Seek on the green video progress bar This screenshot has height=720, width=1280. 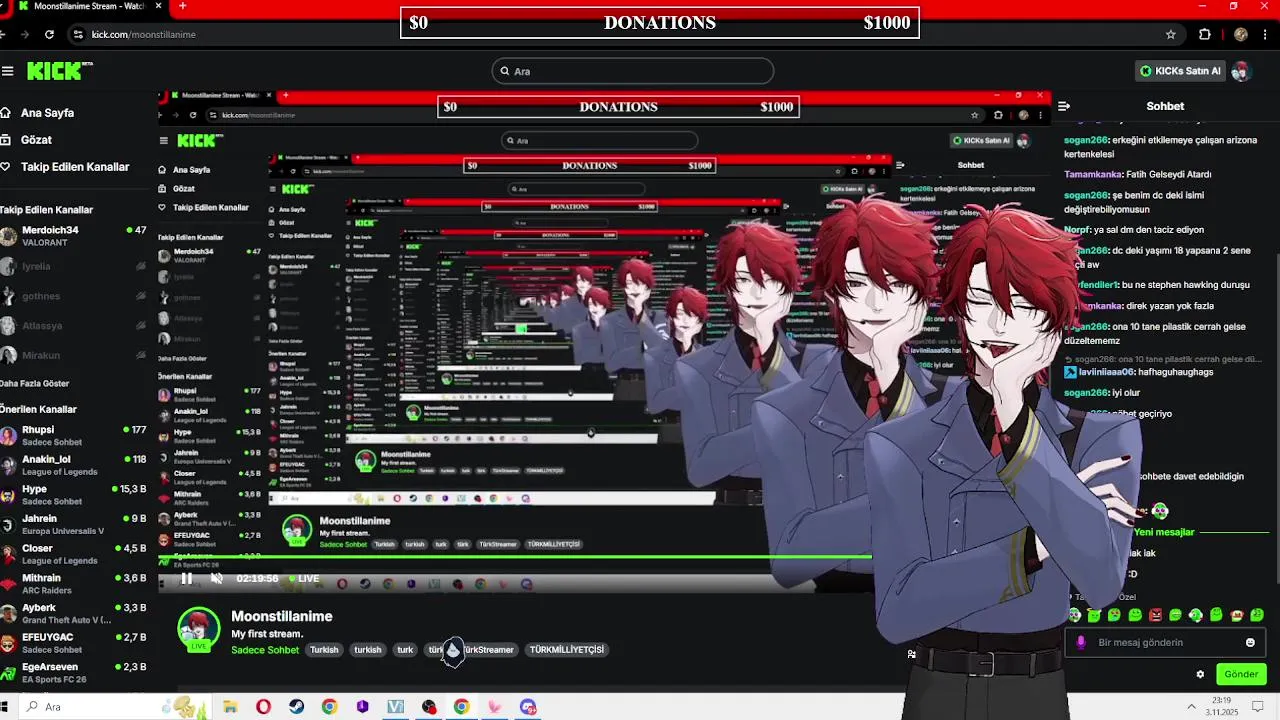tap(515, 557)
